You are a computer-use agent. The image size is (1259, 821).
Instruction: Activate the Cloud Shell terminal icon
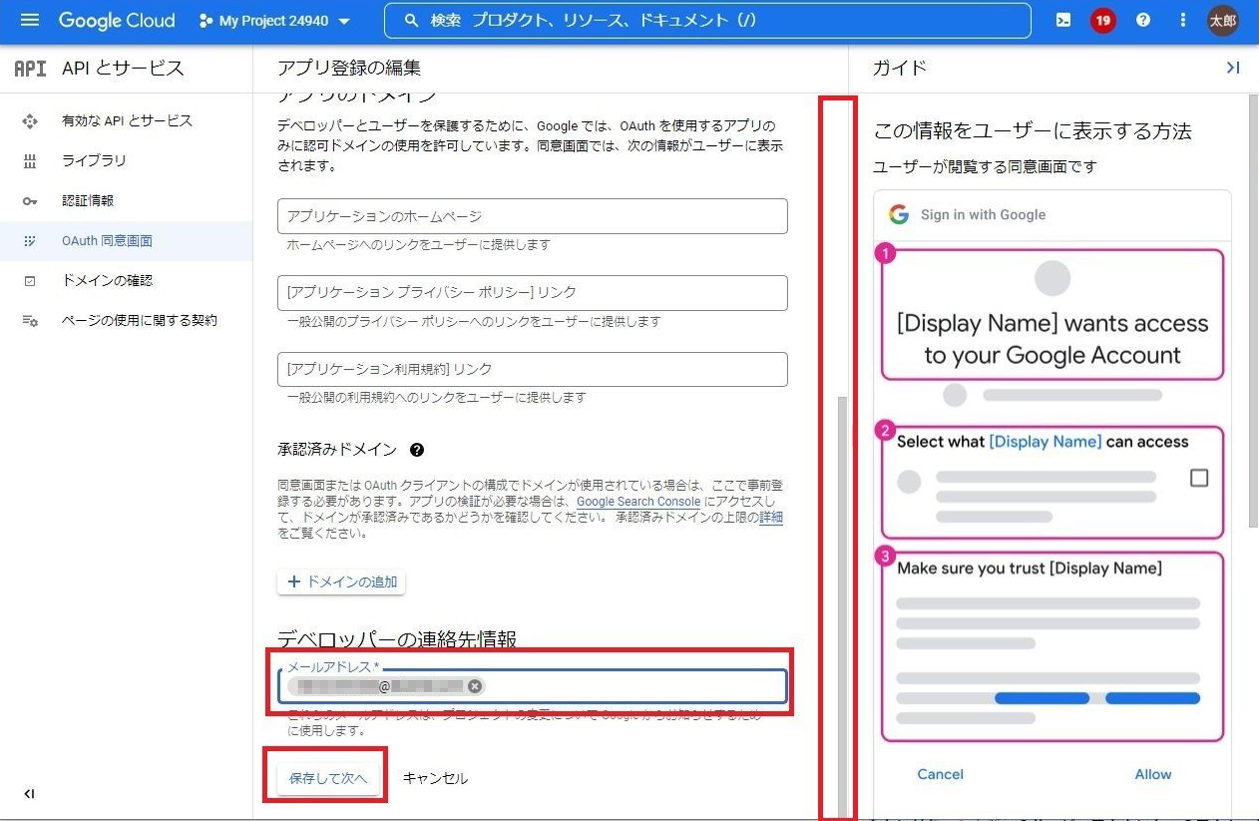(1064, 20)
